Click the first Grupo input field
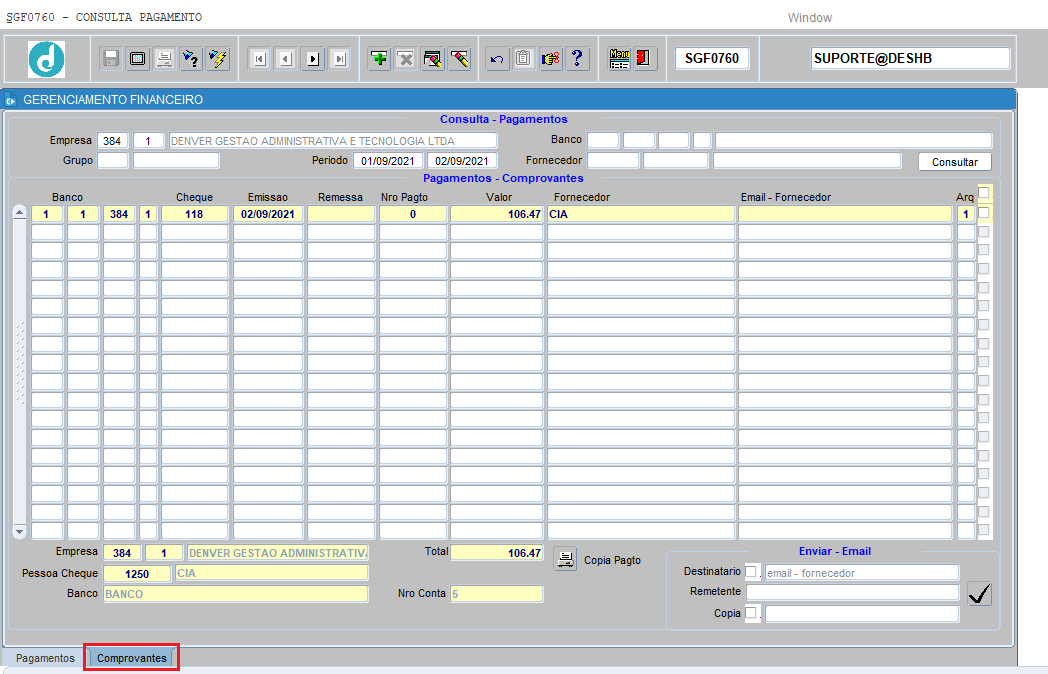 tap(112, 160)
